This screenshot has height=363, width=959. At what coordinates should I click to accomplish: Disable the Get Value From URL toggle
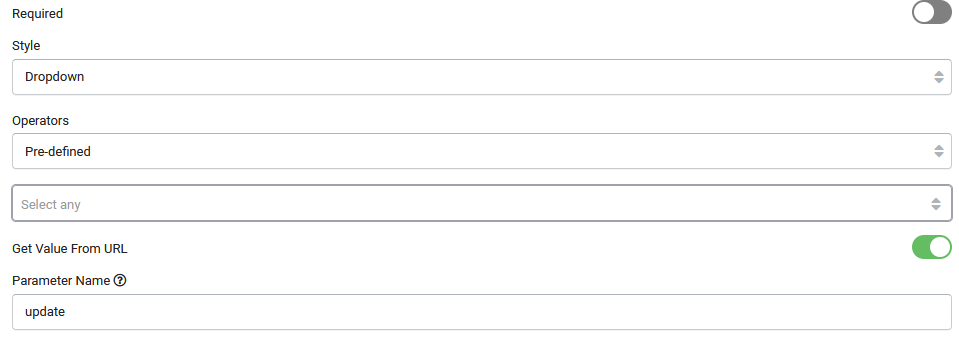[x=931, y=248]
